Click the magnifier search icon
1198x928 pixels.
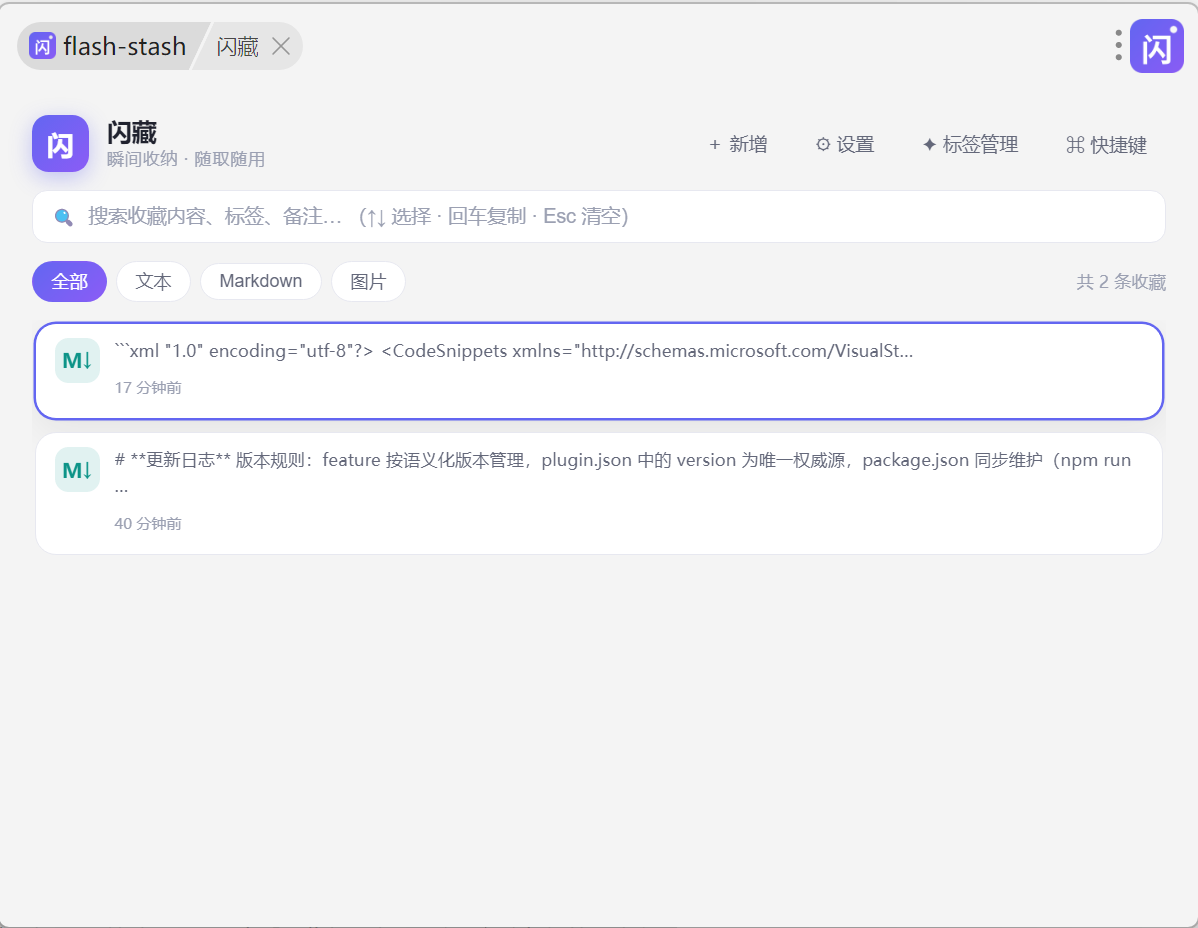pos(63,217)
